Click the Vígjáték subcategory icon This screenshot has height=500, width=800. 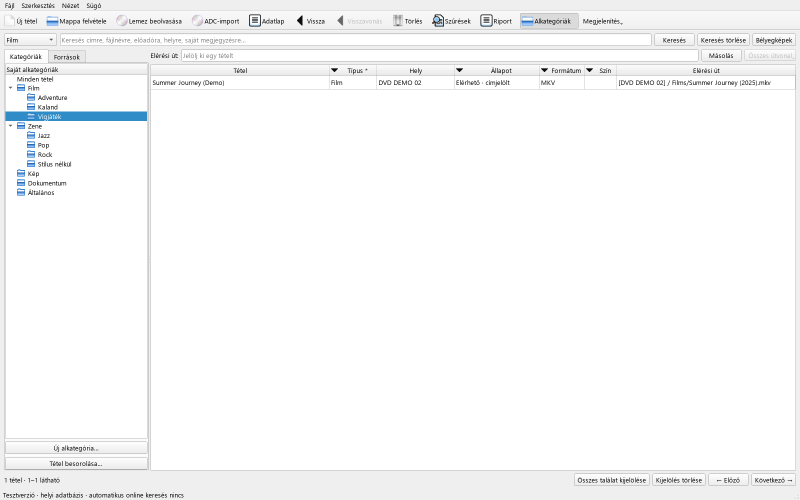click(31, 116)
